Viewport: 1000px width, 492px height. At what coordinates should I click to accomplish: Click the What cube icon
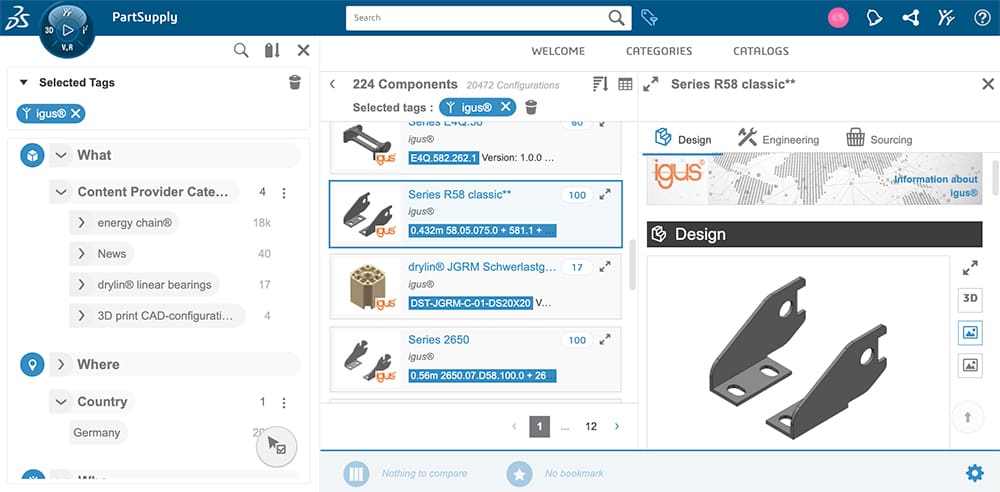coord(32,155)
